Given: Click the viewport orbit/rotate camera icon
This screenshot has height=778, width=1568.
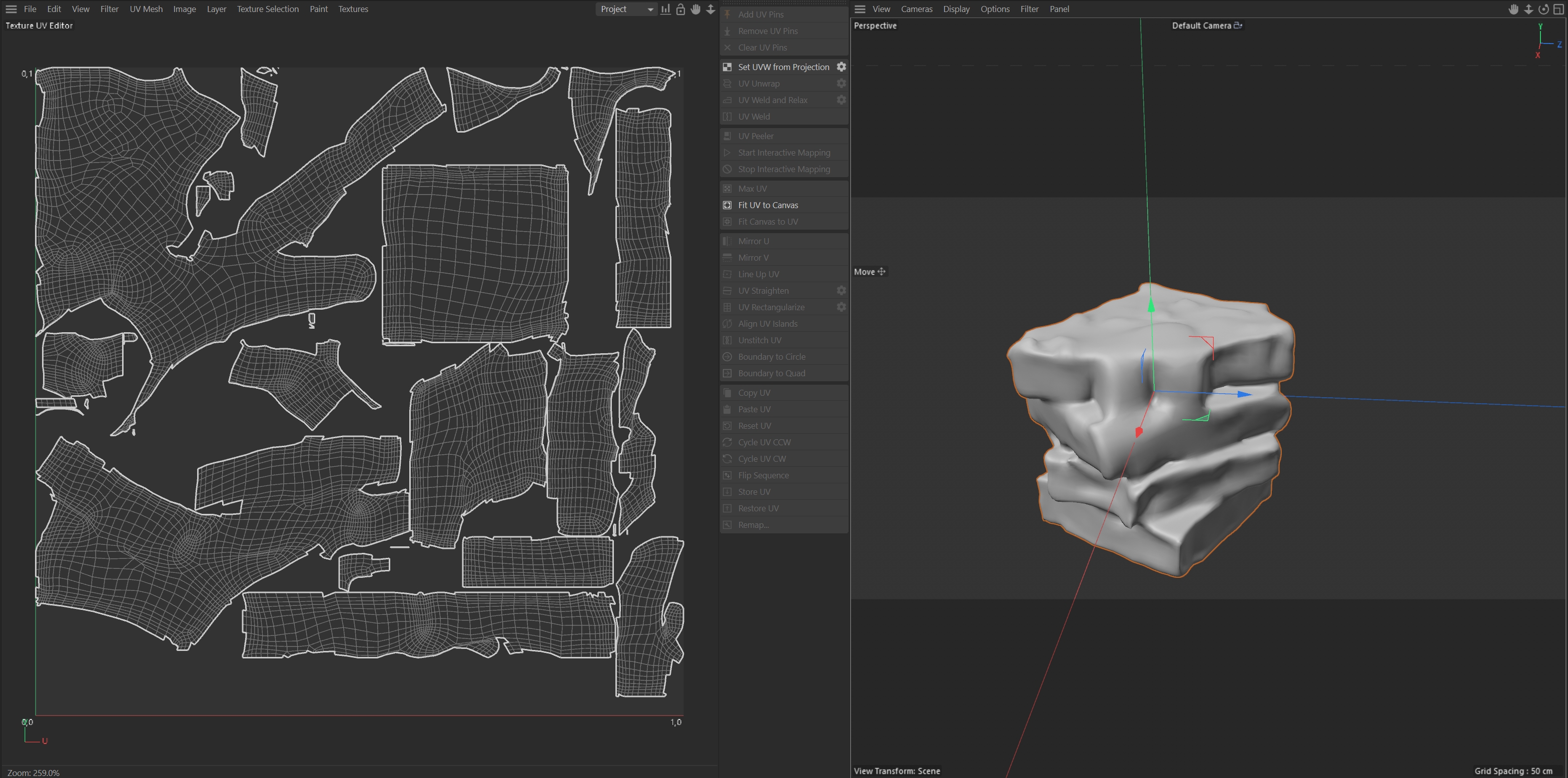Looking at the screenshot, I should coord(1543,9).
